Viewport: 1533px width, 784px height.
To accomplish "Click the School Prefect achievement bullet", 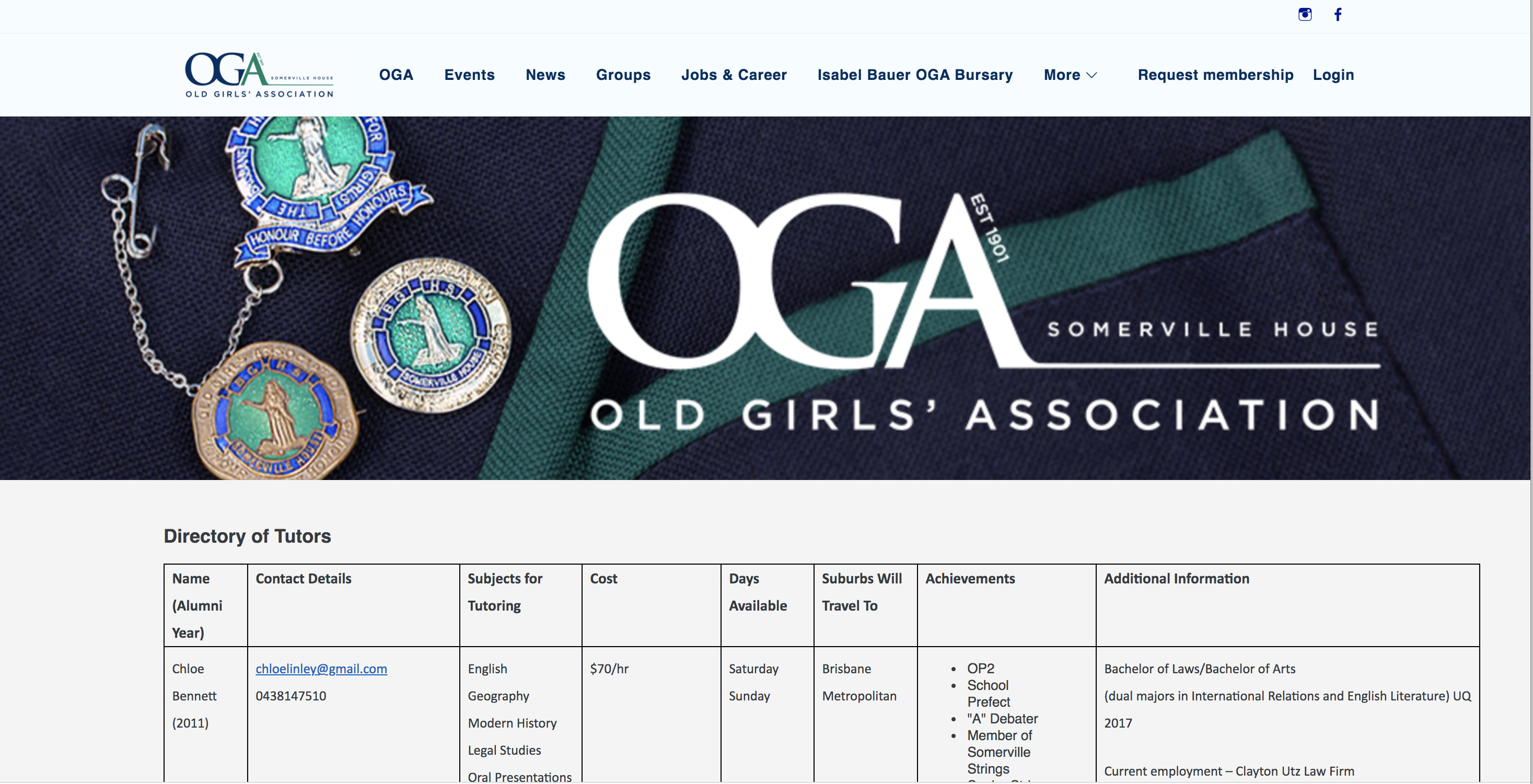I will [989, 694].
